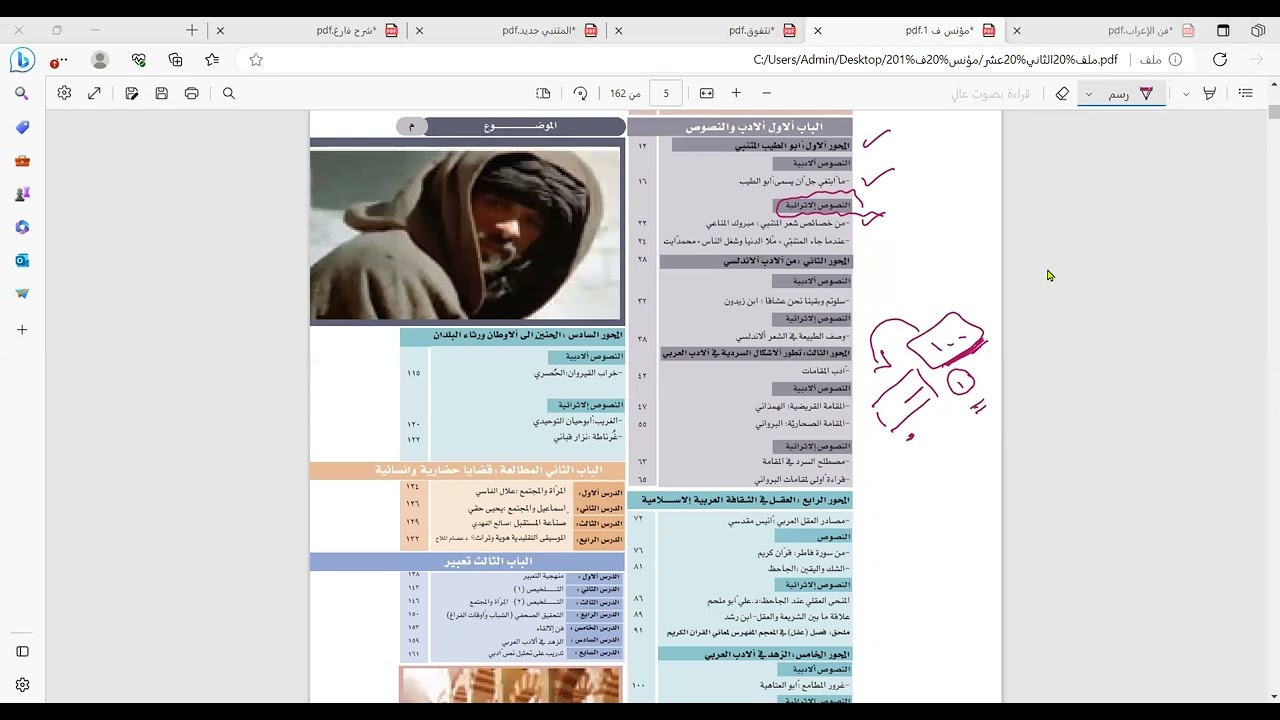Click entry ‏-خراب القيروان: الحُصري
The image size is (1280, 720).
578,373
